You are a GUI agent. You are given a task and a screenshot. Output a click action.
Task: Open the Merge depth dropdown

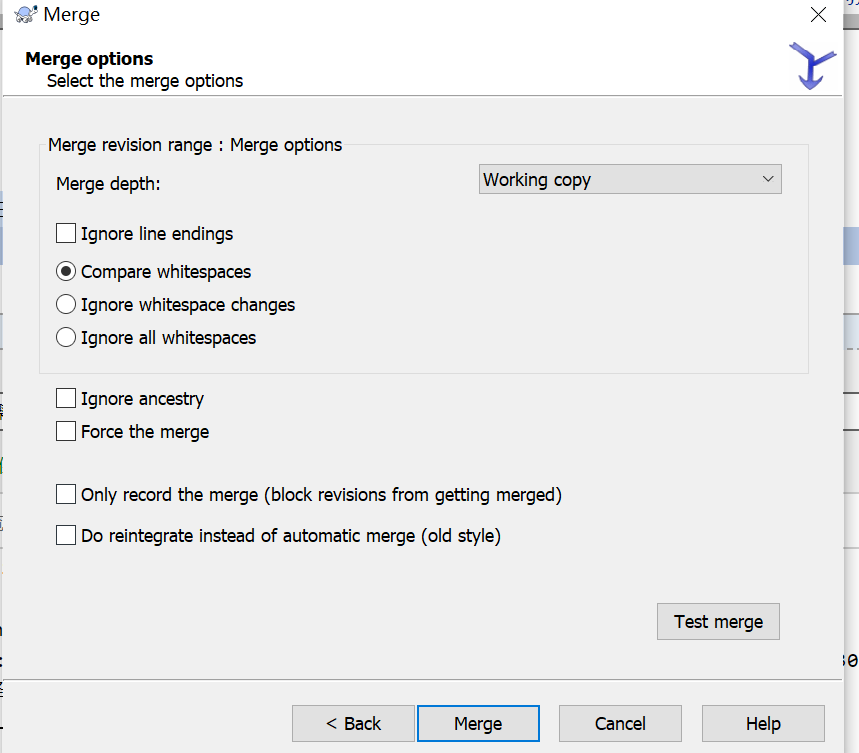[x=630, y=180]
